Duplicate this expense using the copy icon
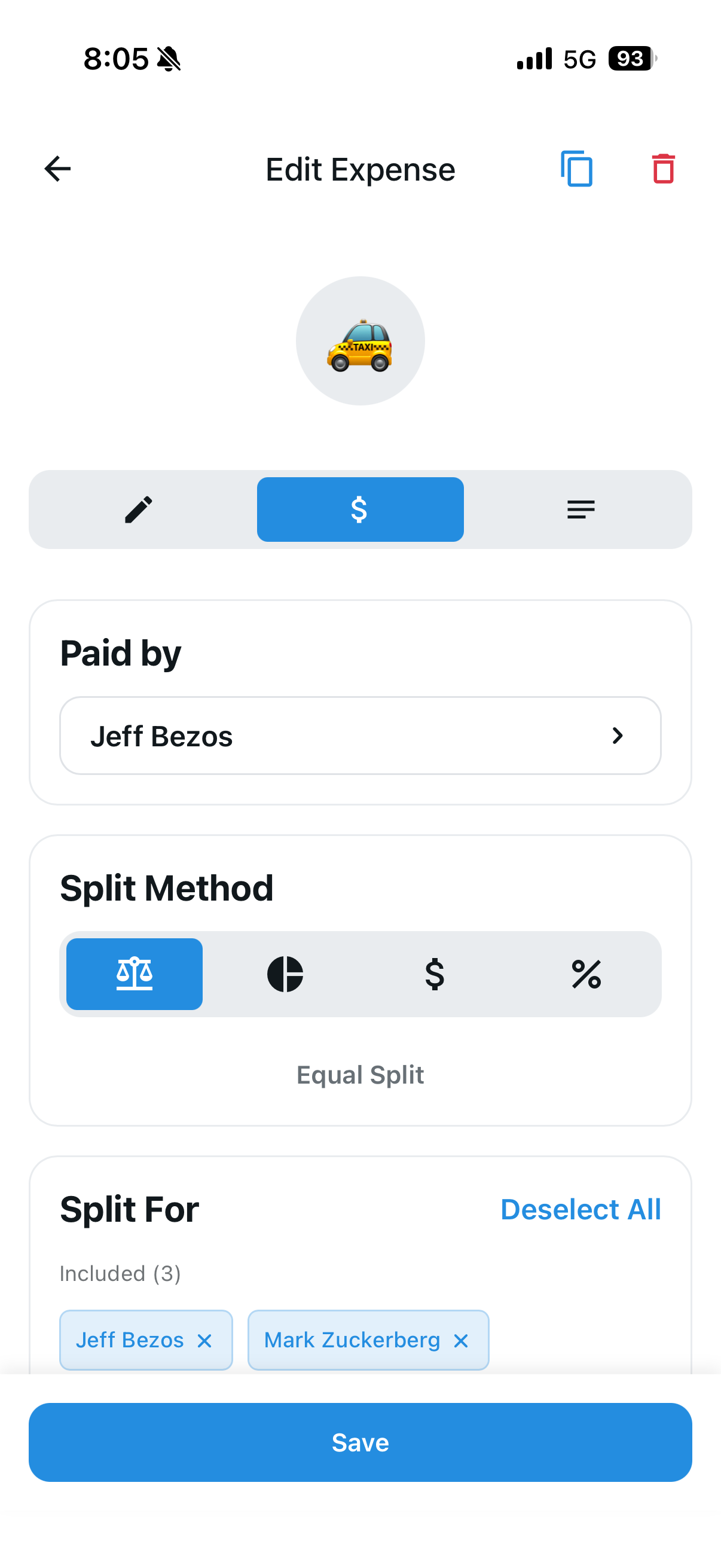This screenshot has width=721, height=1568. (576, 169)
